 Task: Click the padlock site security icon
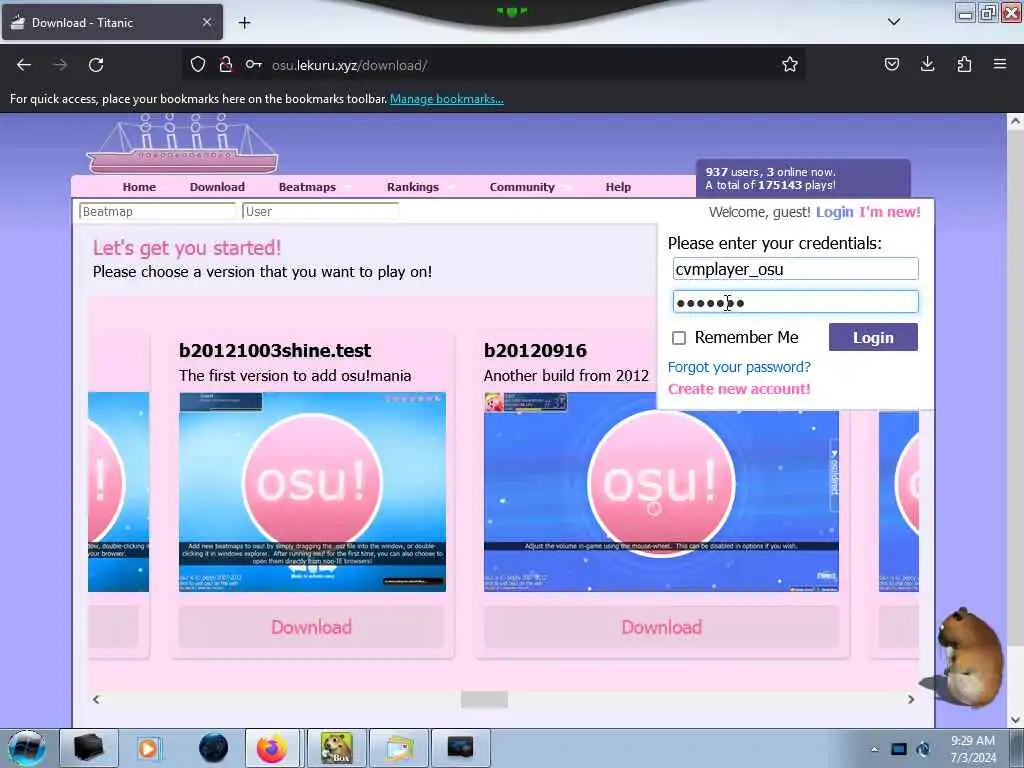[x=226, y=64]
